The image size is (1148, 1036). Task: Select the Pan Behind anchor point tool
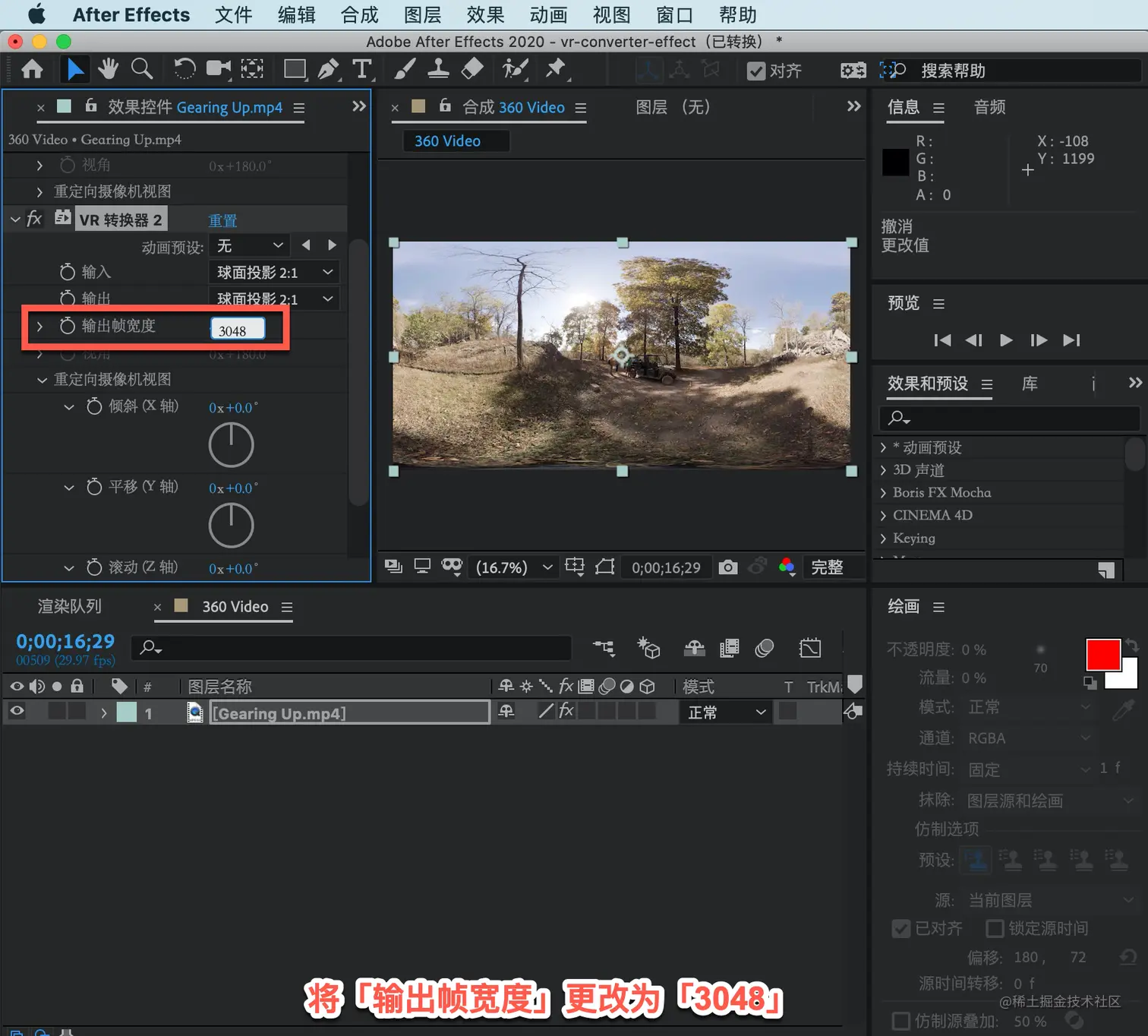pos(252,69)
